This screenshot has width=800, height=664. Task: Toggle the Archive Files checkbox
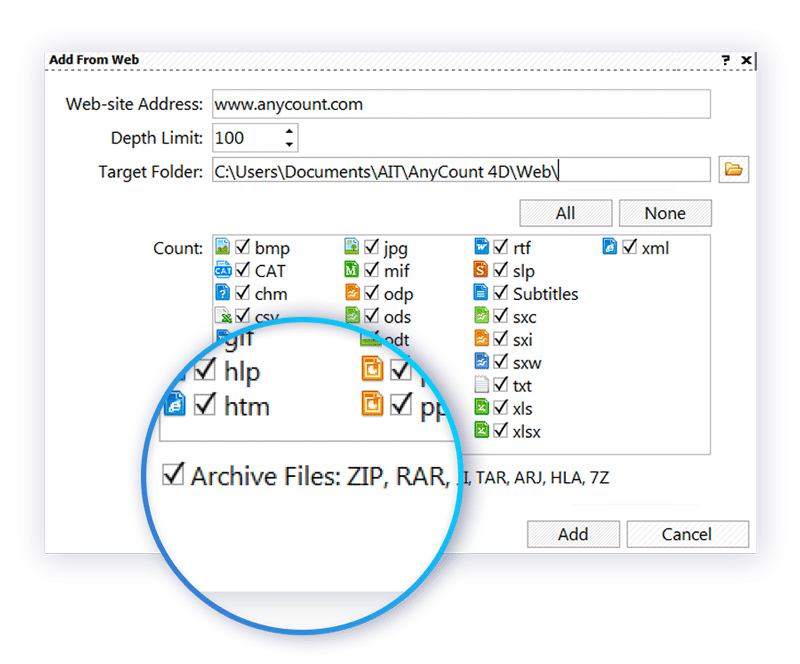click(x=173, y=474)
